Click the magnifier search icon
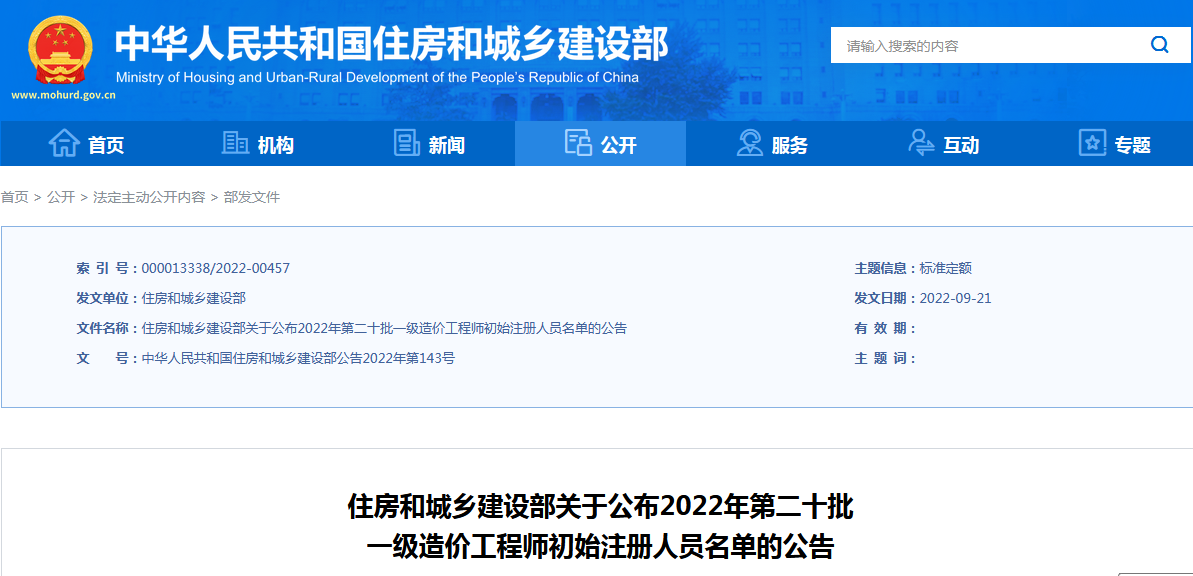The height and width of the screenshot is (576, 1193). coord(1160,45)
